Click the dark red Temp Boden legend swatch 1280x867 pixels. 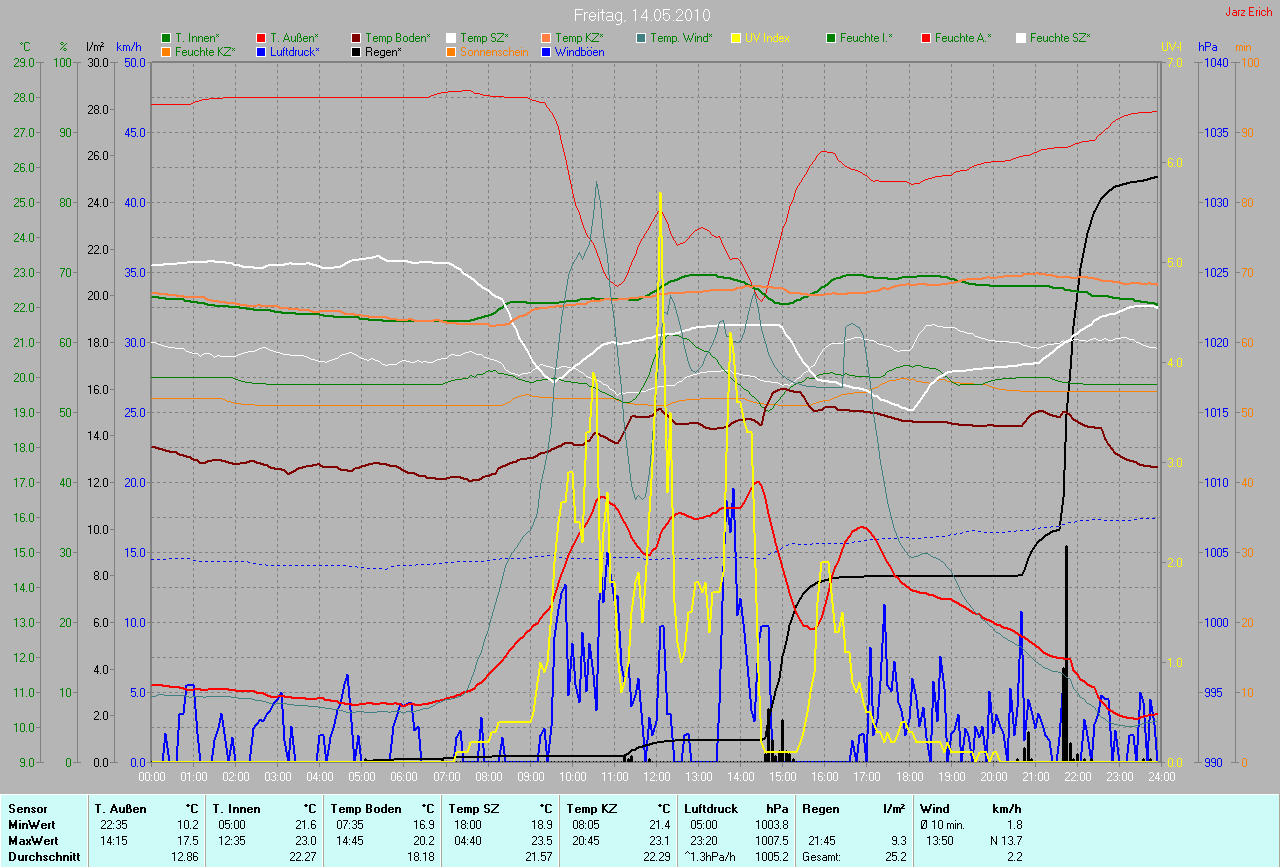pos(356,38)
